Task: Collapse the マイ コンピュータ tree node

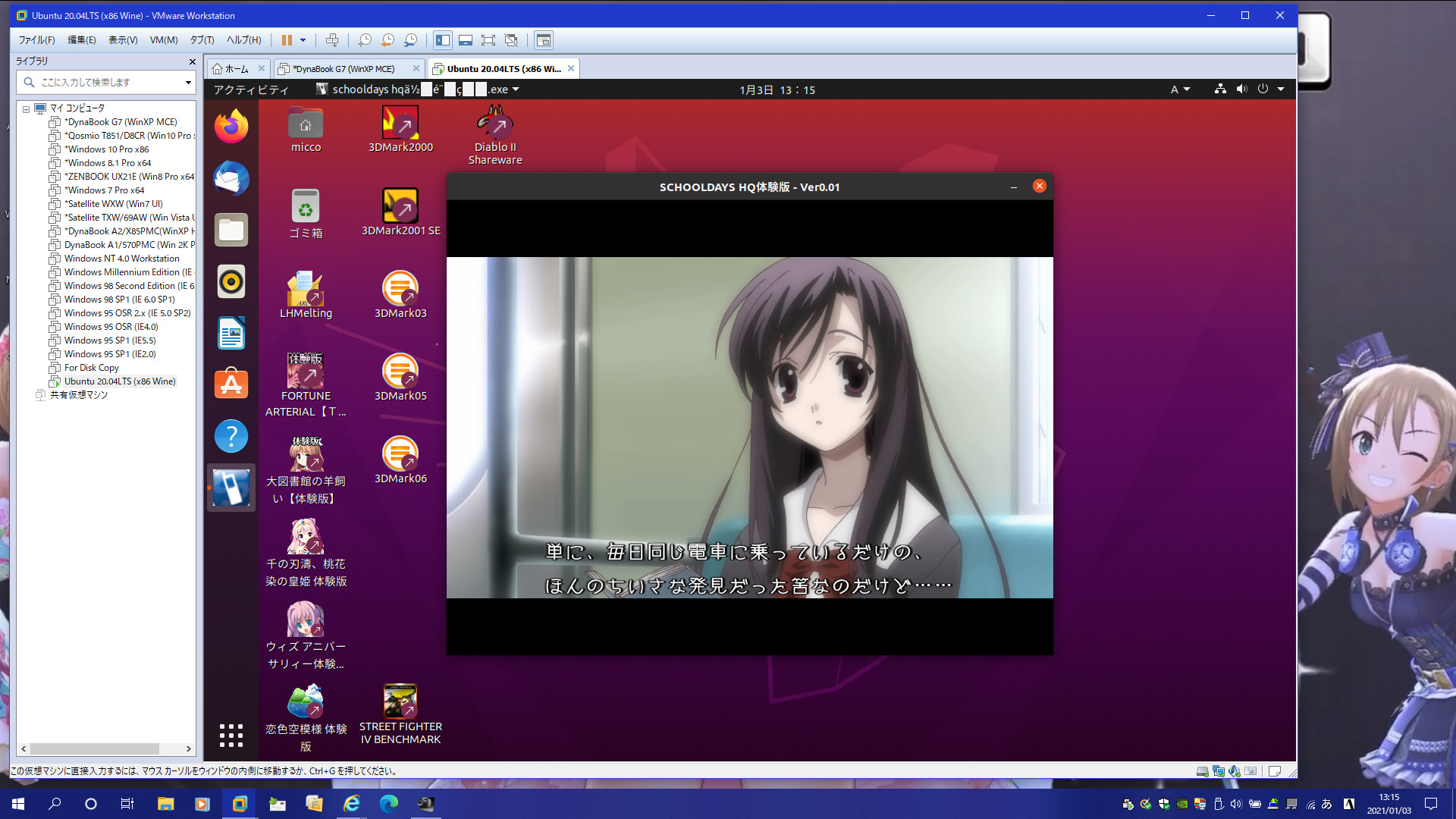Action: pyautogui.click(x=26, y=108)
